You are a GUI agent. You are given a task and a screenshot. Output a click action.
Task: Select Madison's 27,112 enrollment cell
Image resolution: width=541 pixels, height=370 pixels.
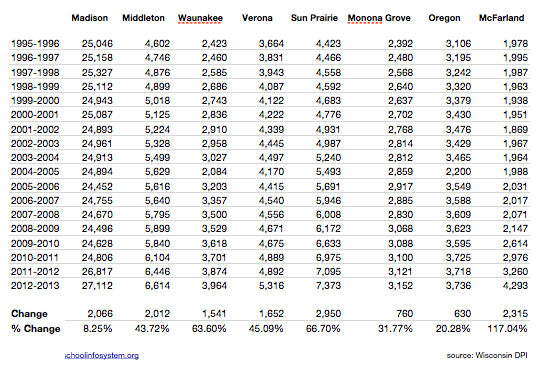(97, 286)
